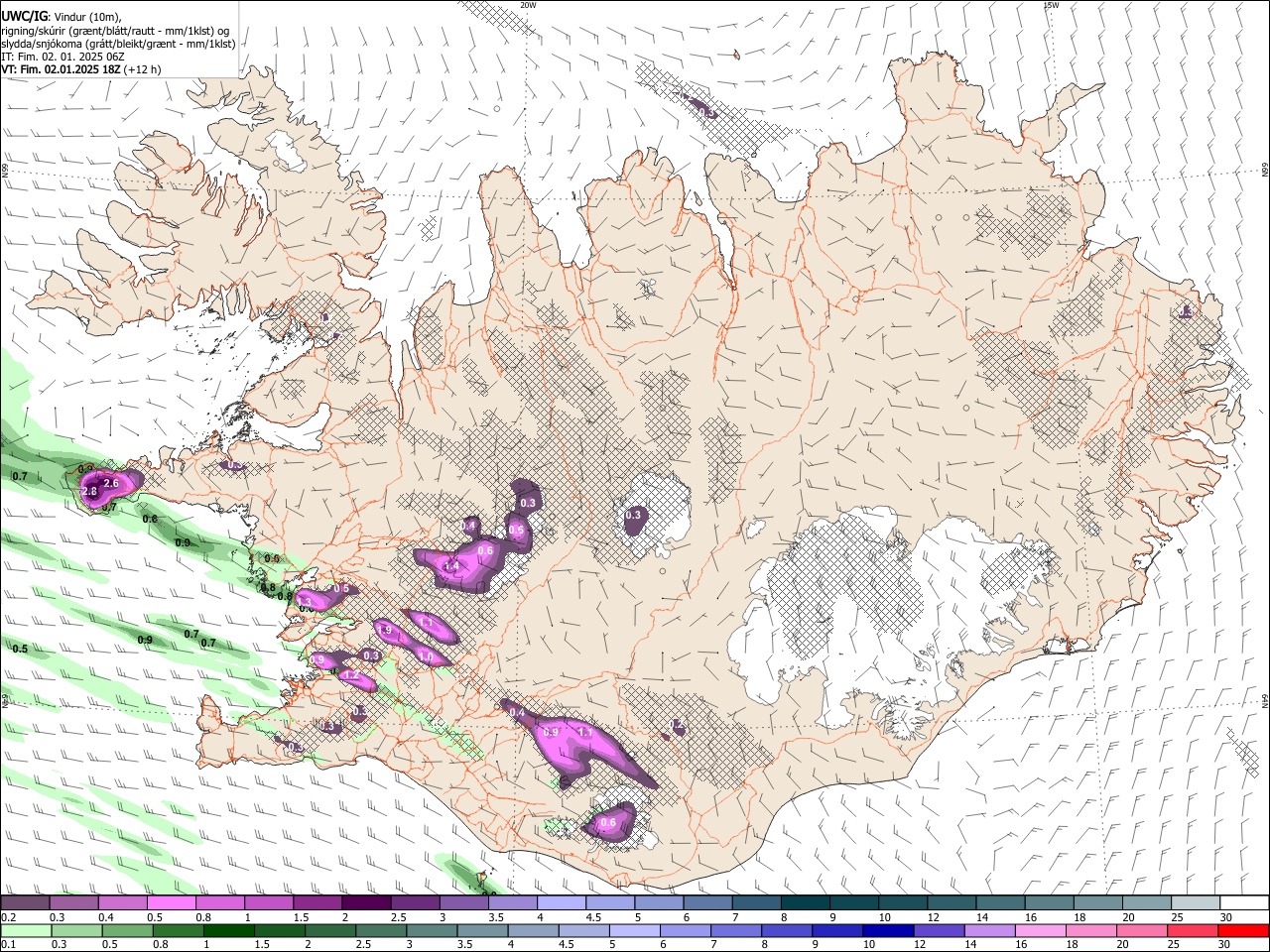
Task: Pick the pale lavender 4 snow legend swatch
Action: point(562,903)
